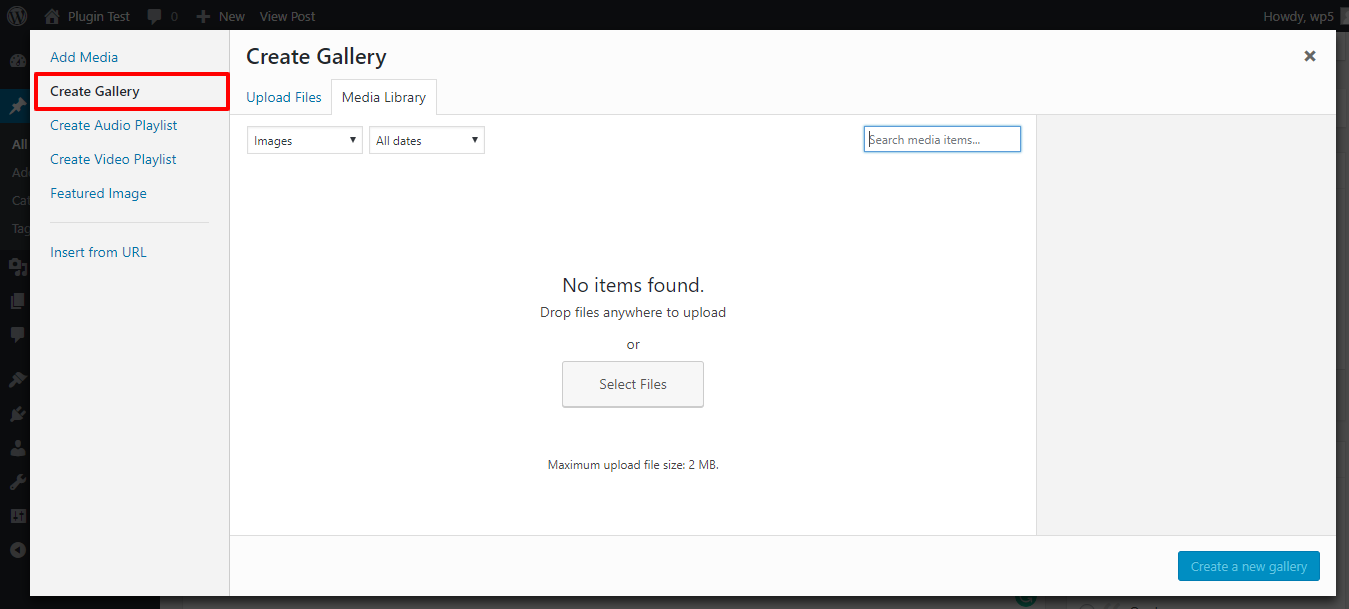The width and height of the screenshot is (1349, 609).
Task: Select Create Gallery in the sidebar
Action: [132, 91]
